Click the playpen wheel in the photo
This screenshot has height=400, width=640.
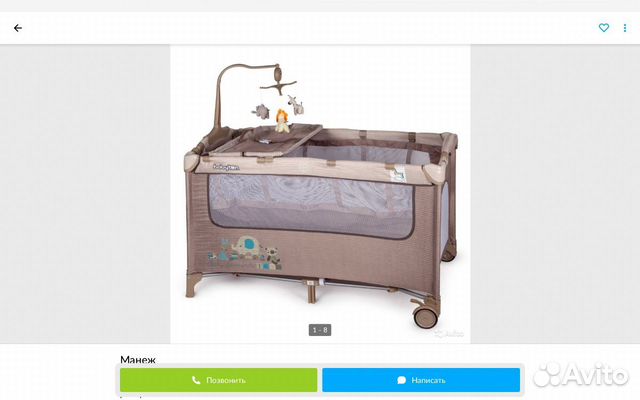tap(425, 316)
